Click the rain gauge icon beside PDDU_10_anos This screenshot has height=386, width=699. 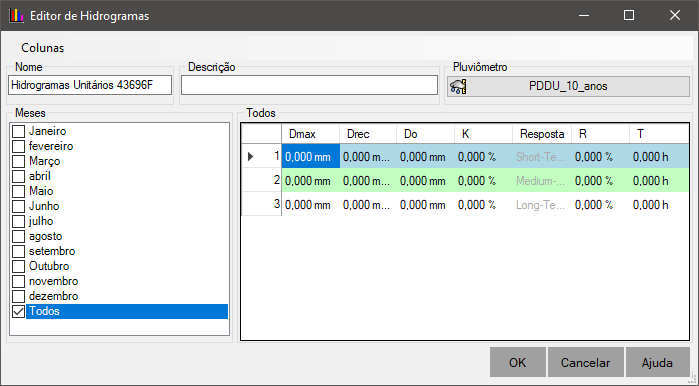pos(458,86)
